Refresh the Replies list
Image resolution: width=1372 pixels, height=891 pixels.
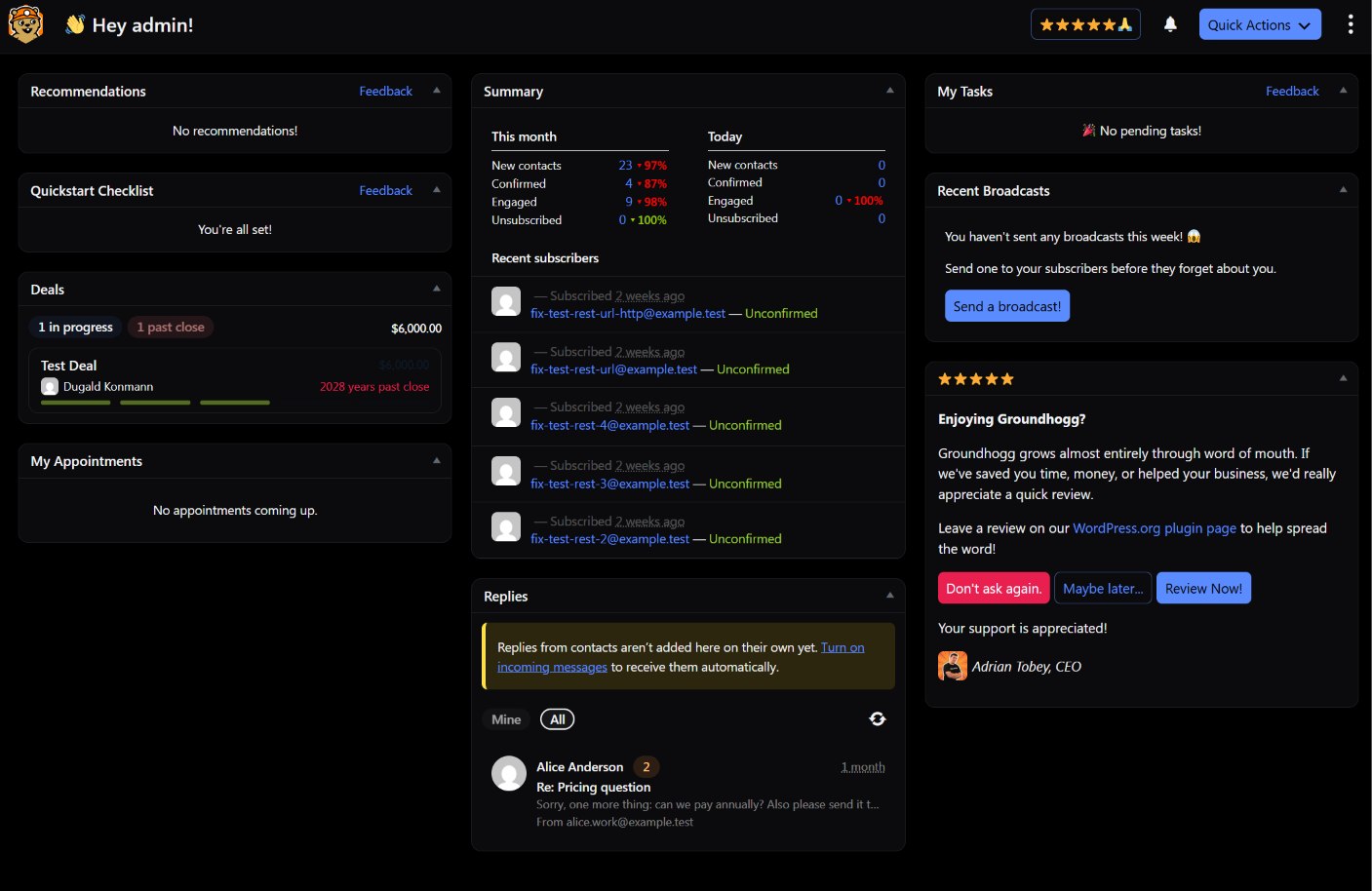878,718
